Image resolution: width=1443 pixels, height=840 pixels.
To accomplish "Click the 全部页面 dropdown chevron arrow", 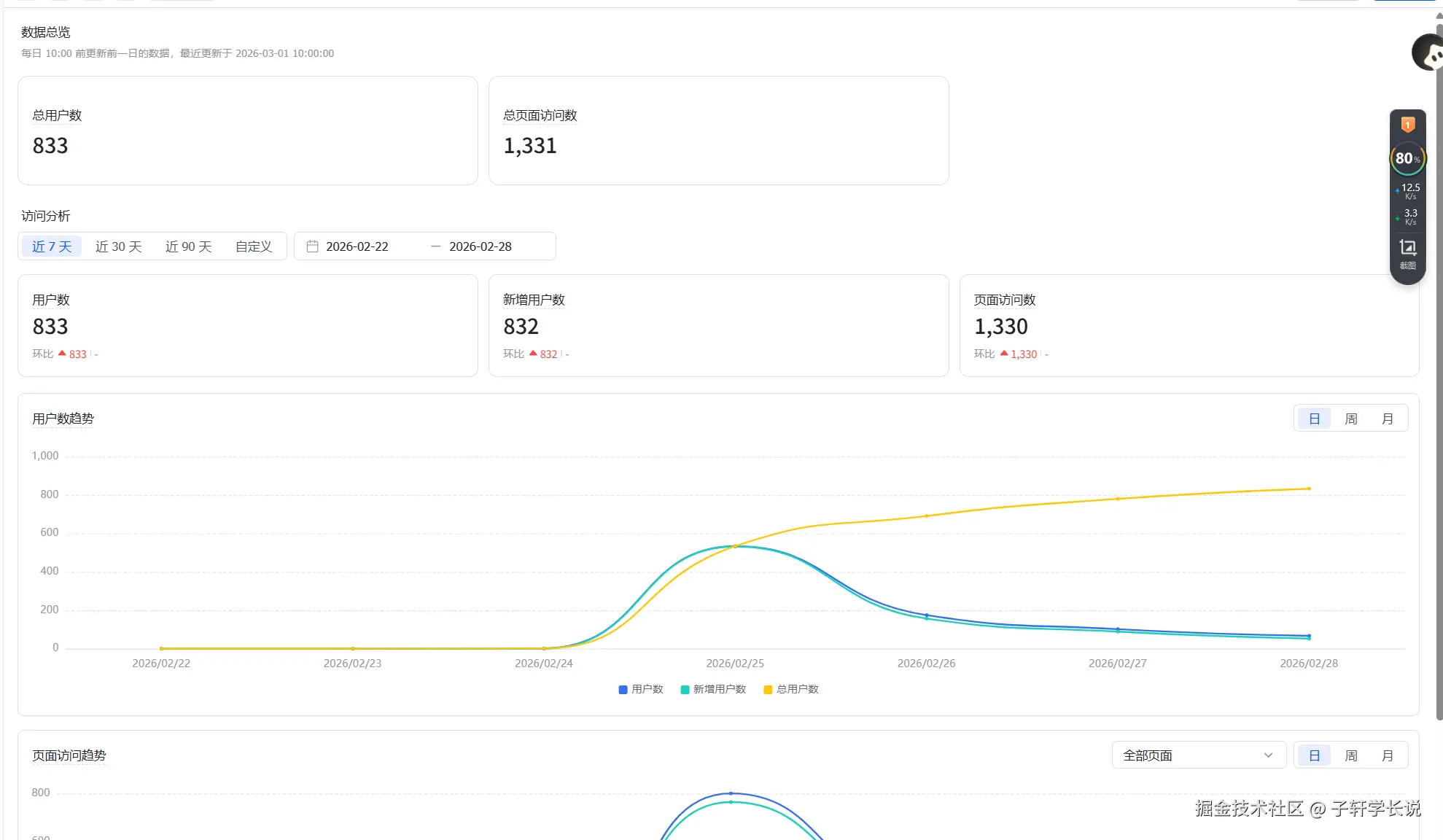I will (x=1268, y=755).
